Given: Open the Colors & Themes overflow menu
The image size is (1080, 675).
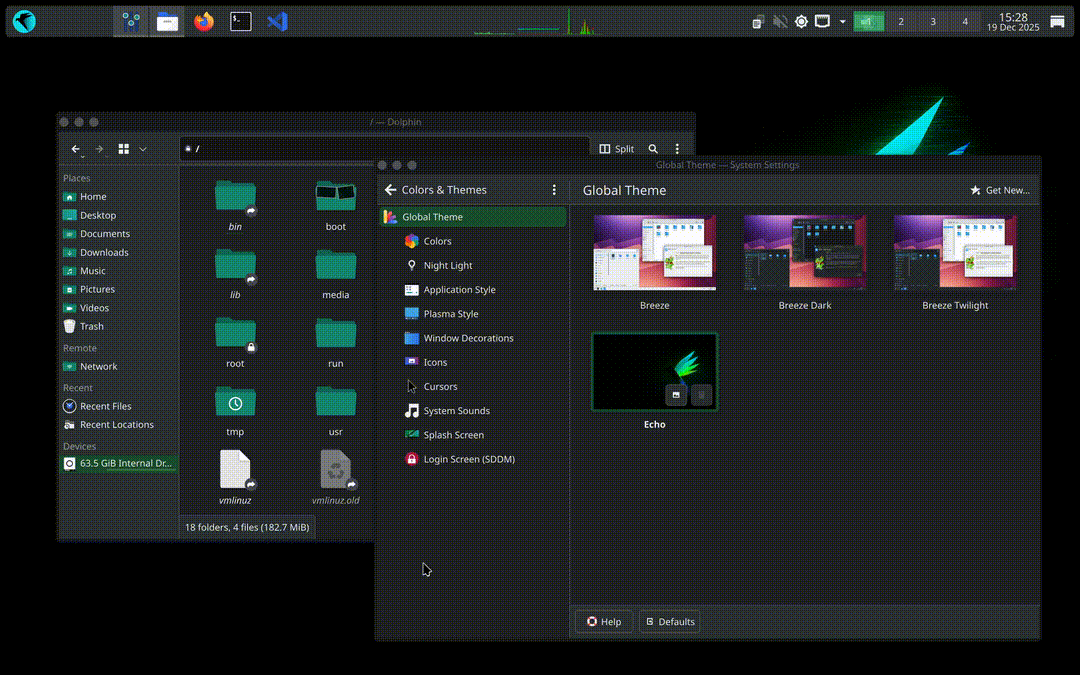Looking at the screenshot, I should click(554, 189).
